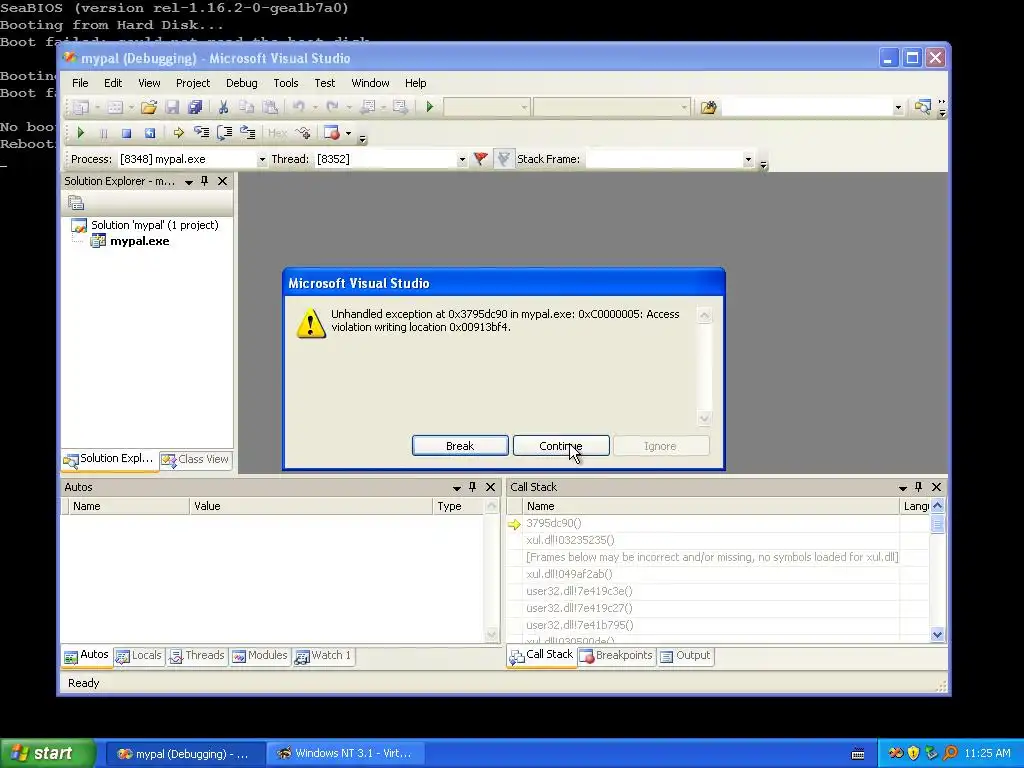Click the Stop Debugging square icon
Viewport: 1024px width, 768px height.
[126, 133]
